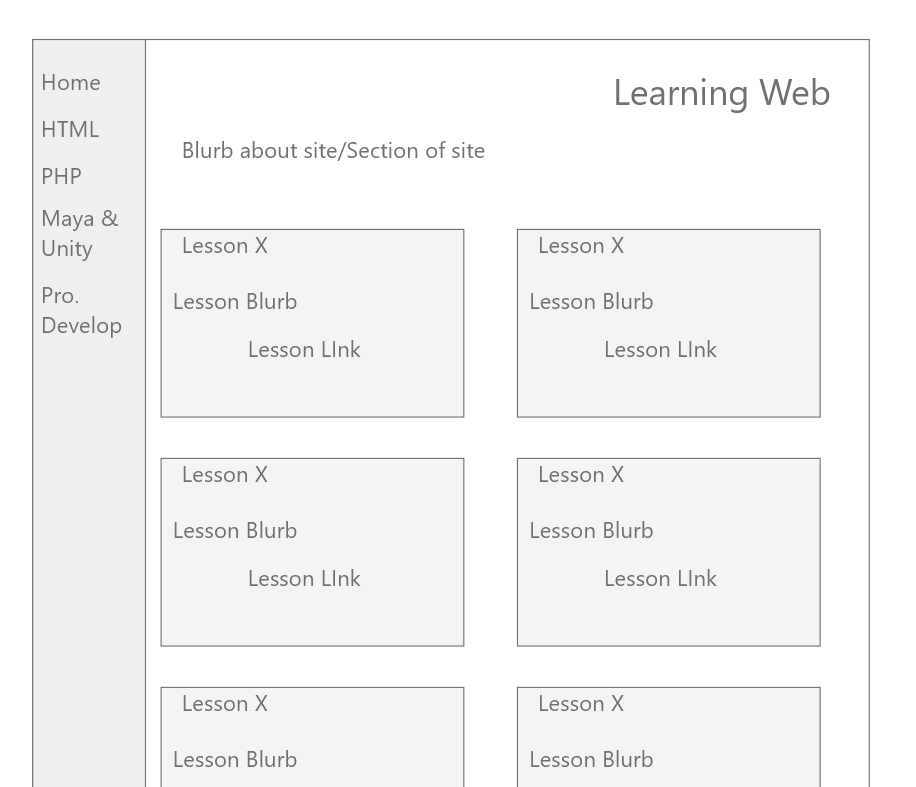This screenshot has height=787, width=916.
Task: Open the Maya & Unity sidebar section
Action: 79,233
